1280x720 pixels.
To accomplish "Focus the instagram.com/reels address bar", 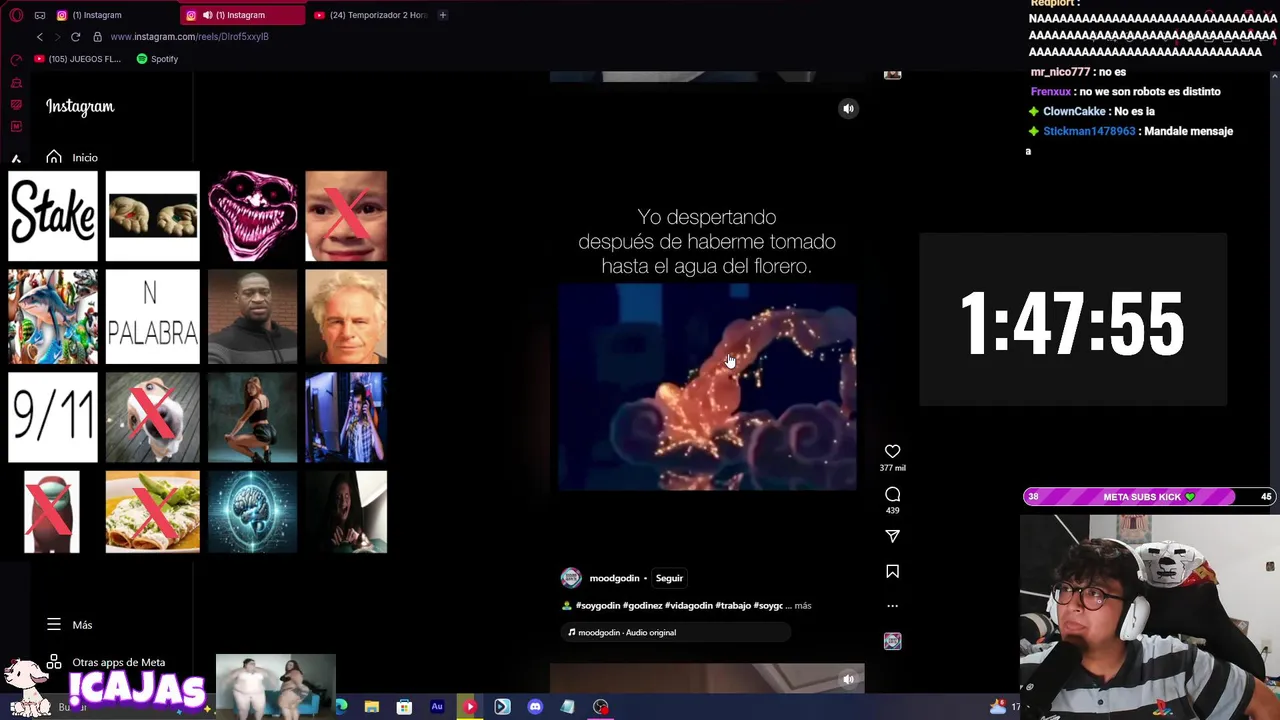I will tap(189, 37).
